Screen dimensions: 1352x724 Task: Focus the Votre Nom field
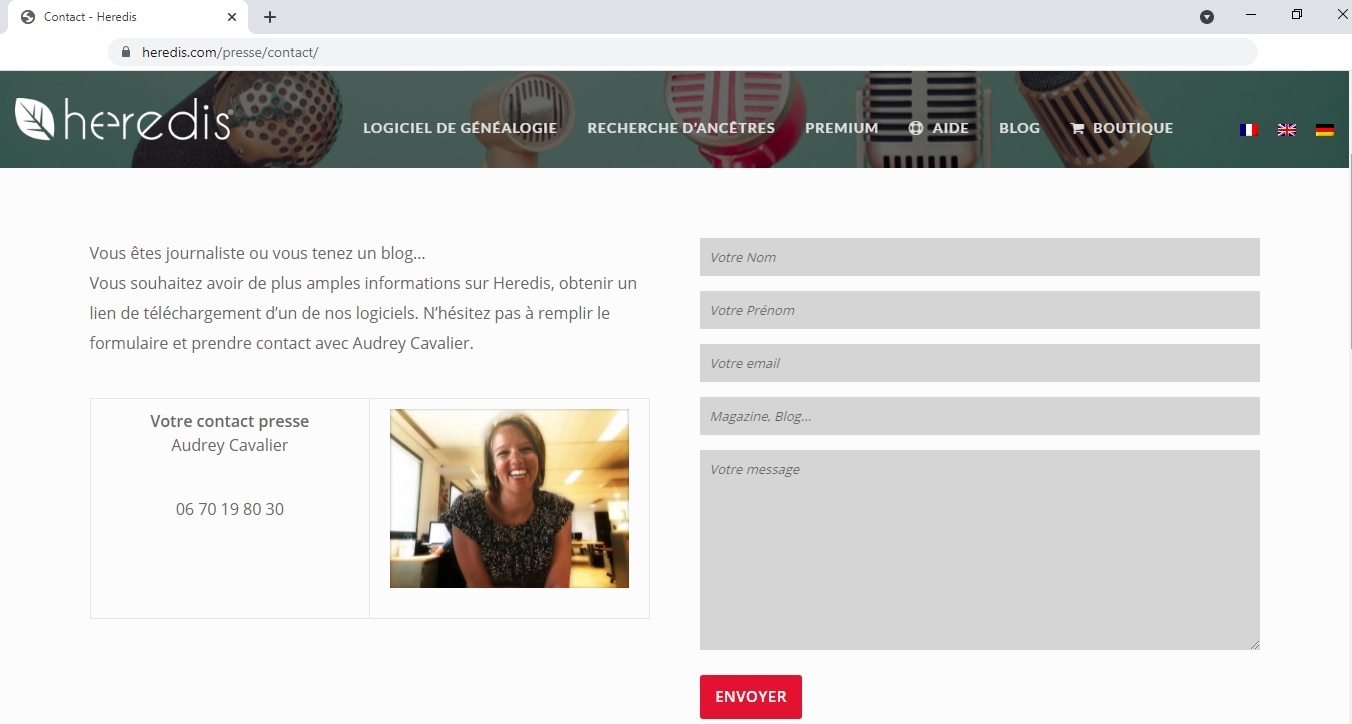(980, 257)
